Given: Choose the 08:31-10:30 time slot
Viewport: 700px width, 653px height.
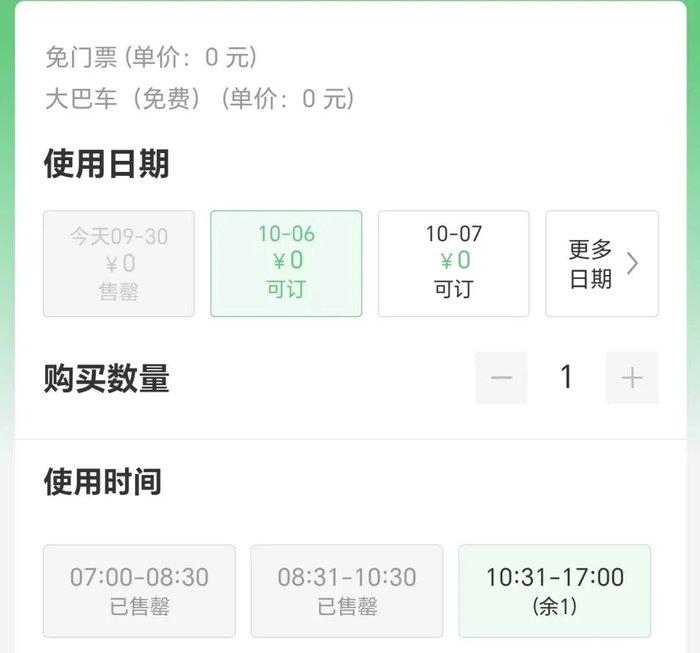Looking at the screenshot, I should pyautogui.click(x=347, y=591).
